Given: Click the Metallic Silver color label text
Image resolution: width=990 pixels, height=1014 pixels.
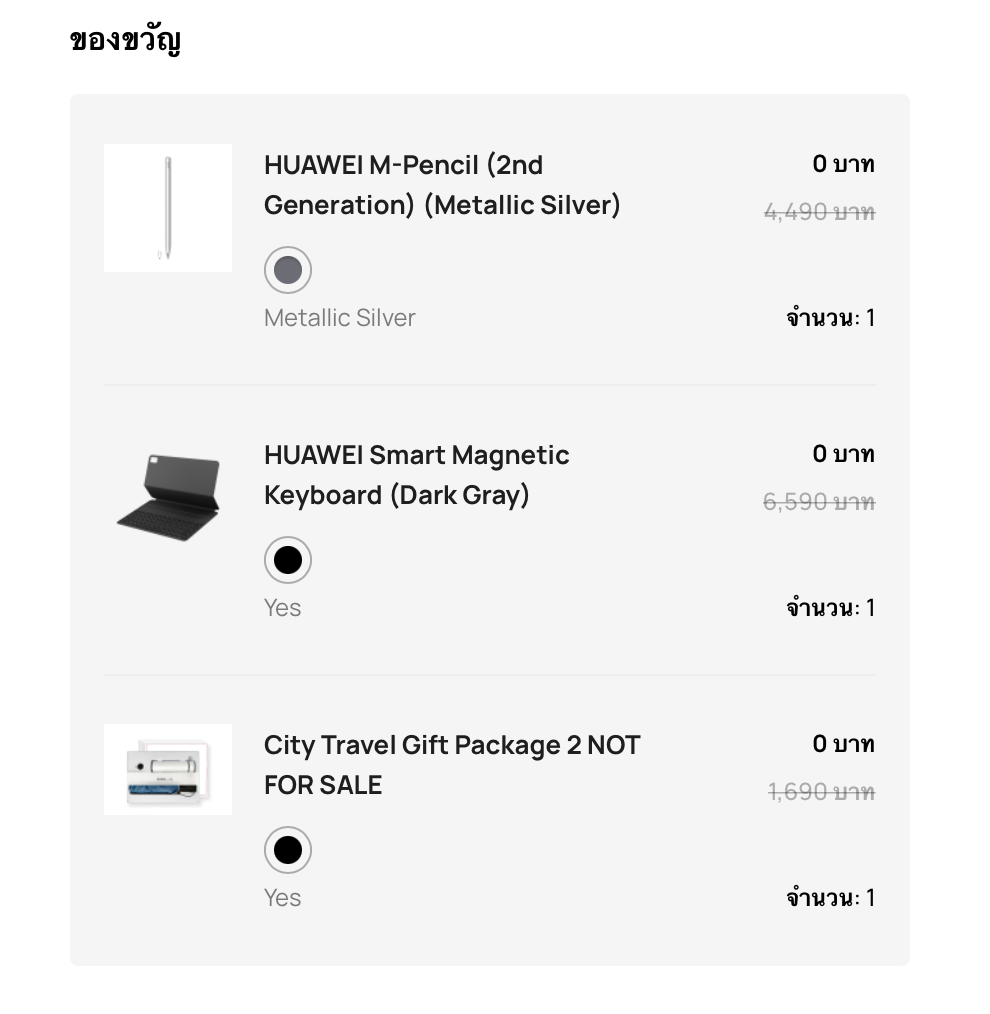Looking at the screenshot, I should point(339,318).
